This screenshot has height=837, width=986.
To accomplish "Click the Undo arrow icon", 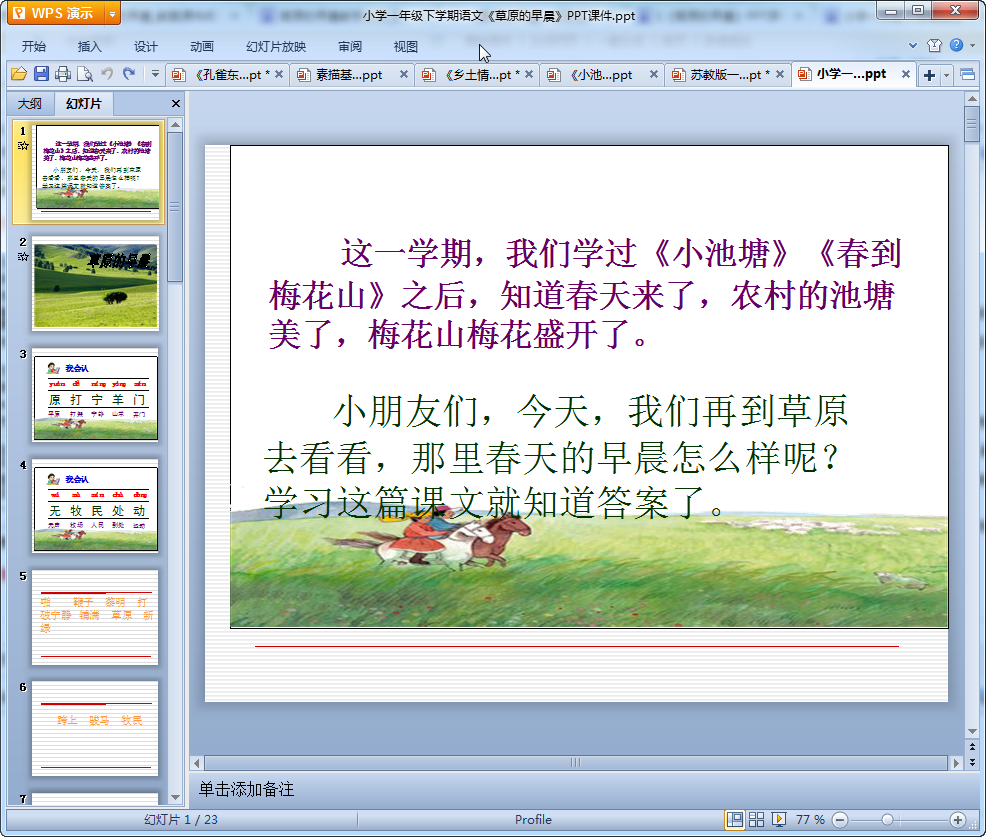I will tap(107, 74).
